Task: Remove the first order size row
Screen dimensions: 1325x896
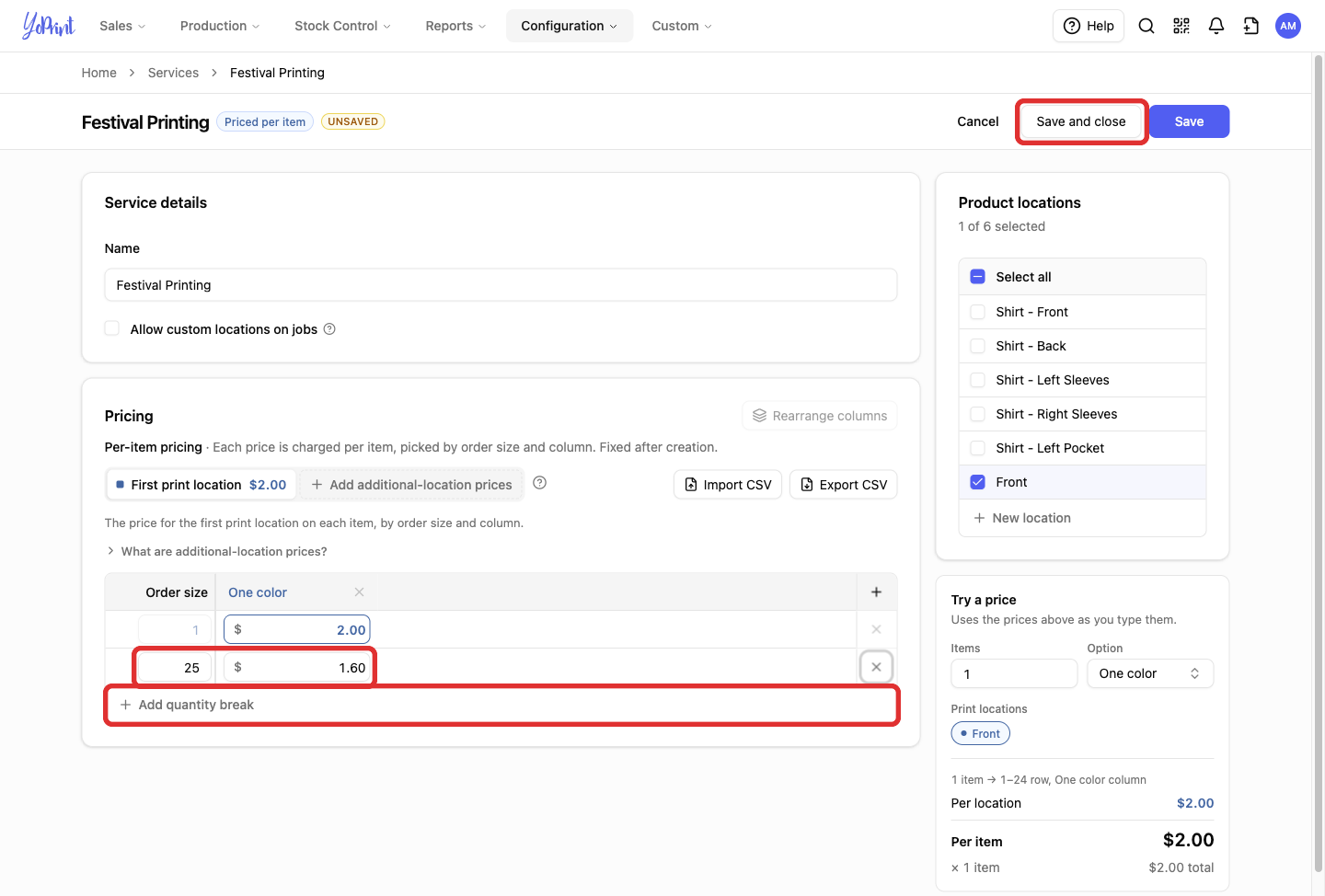Action: (x=876, y=629)
